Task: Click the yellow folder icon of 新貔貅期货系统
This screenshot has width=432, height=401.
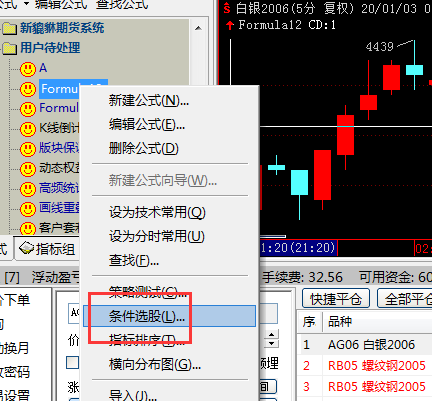Action: [x=9, y=28]
